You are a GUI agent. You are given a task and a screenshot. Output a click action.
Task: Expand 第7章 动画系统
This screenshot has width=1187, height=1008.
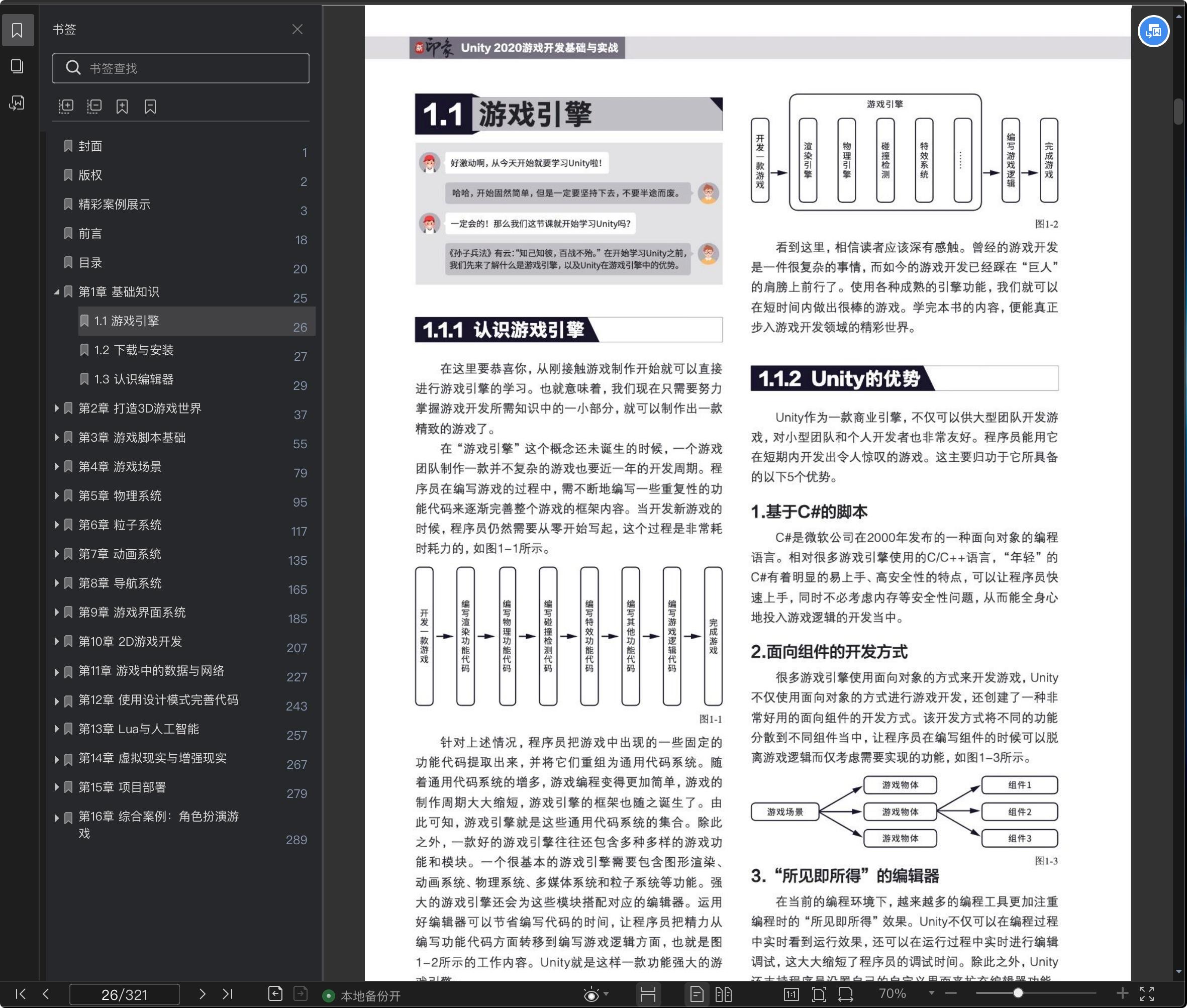point(57,554)
